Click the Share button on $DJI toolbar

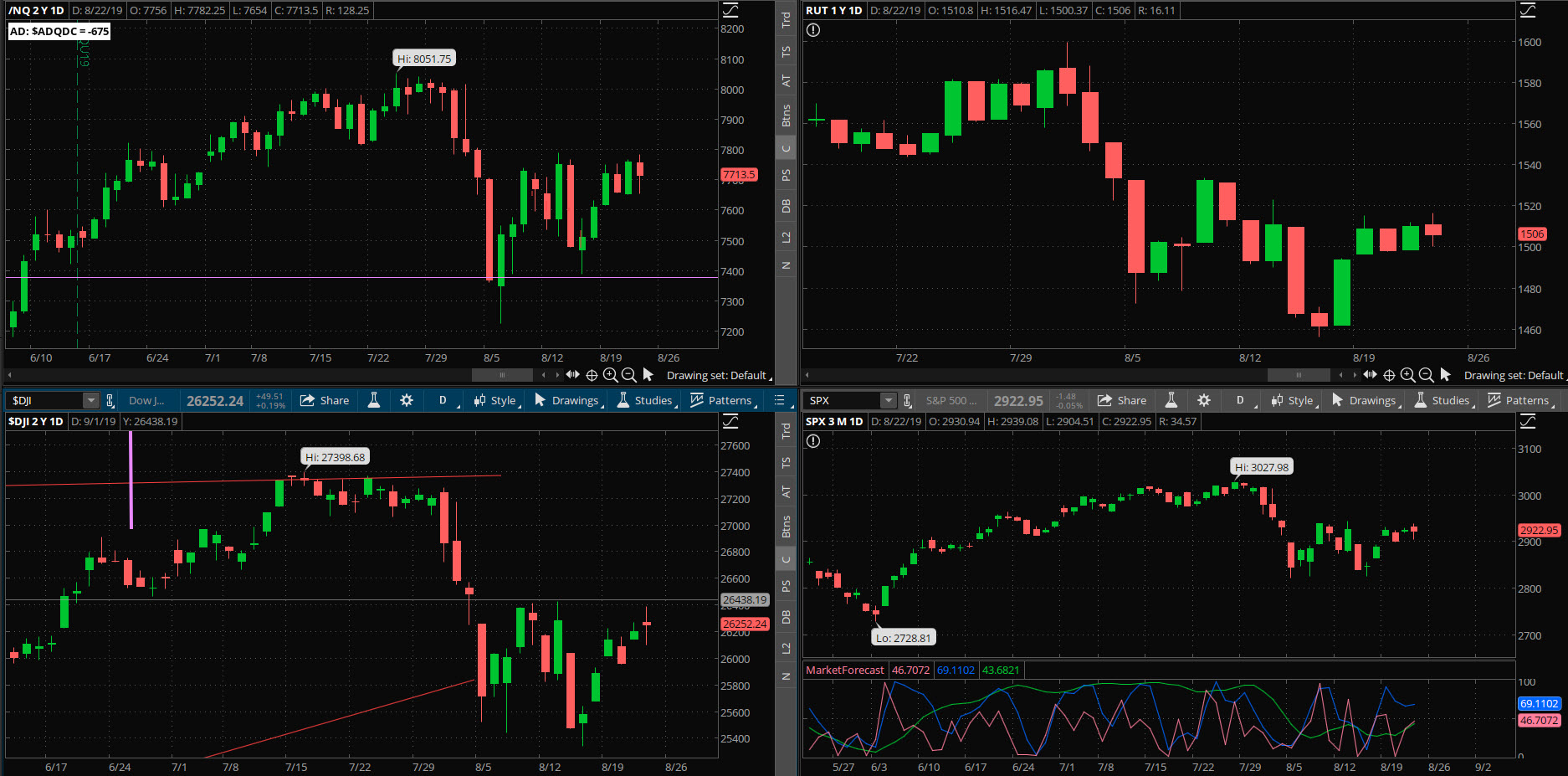[x=325, y=400]
